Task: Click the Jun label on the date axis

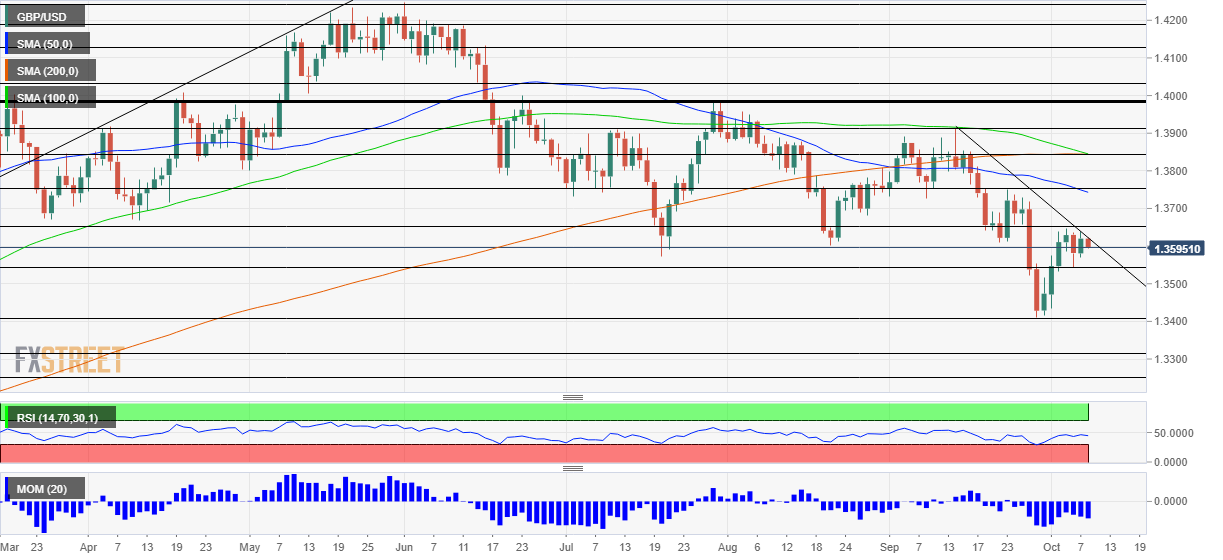Action: tap(404, 548)
